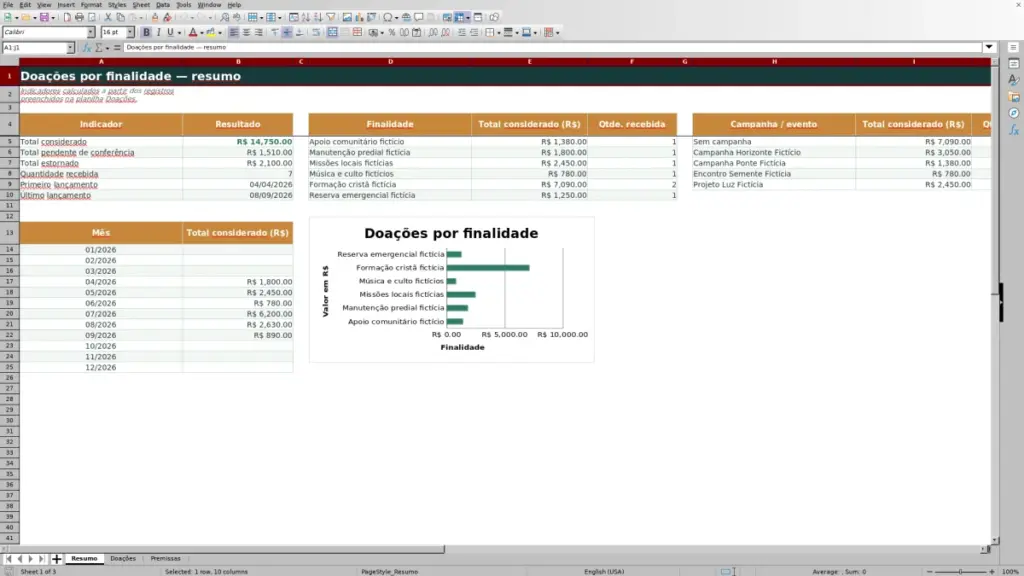Click the Clone Formatting paintbrush icon
The width and height of the screenshot is (1024, 576).
(x=155, y=17)
